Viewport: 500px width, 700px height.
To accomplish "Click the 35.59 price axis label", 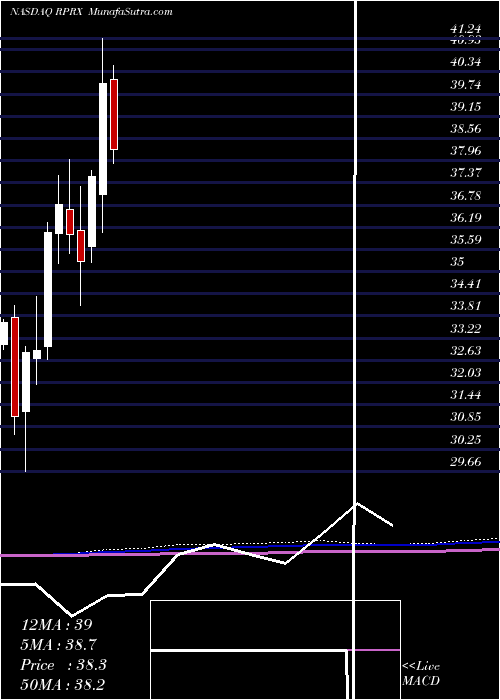I will coord(466,240).
